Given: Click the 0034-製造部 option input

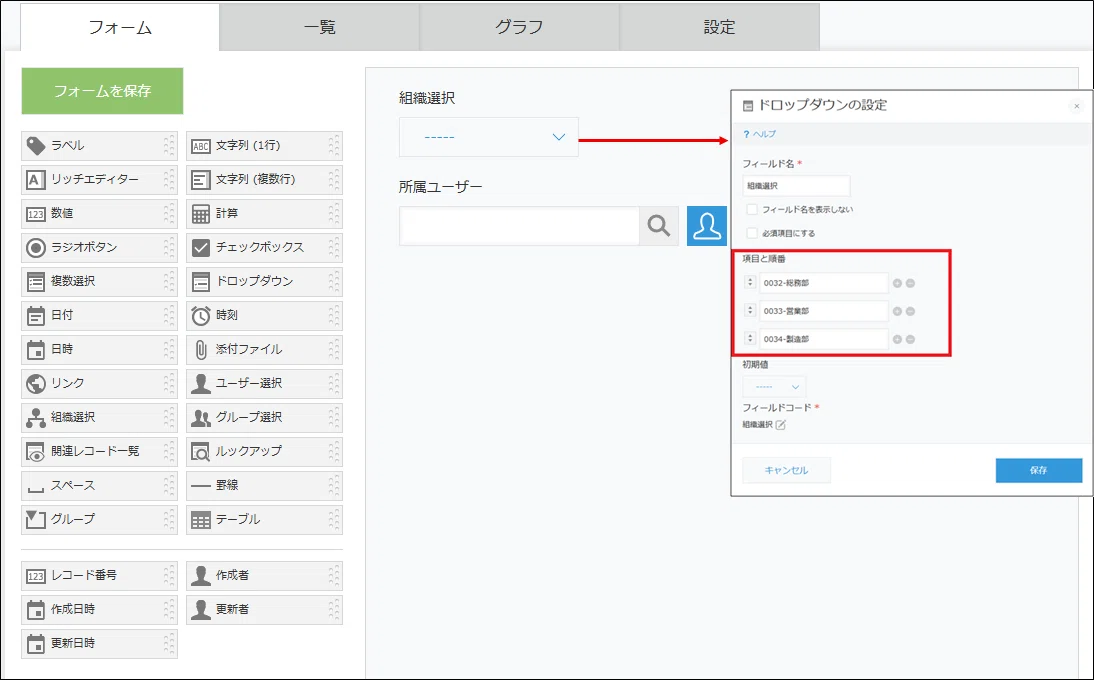Looking at the screenshot, I should click(x=823, y=339).
